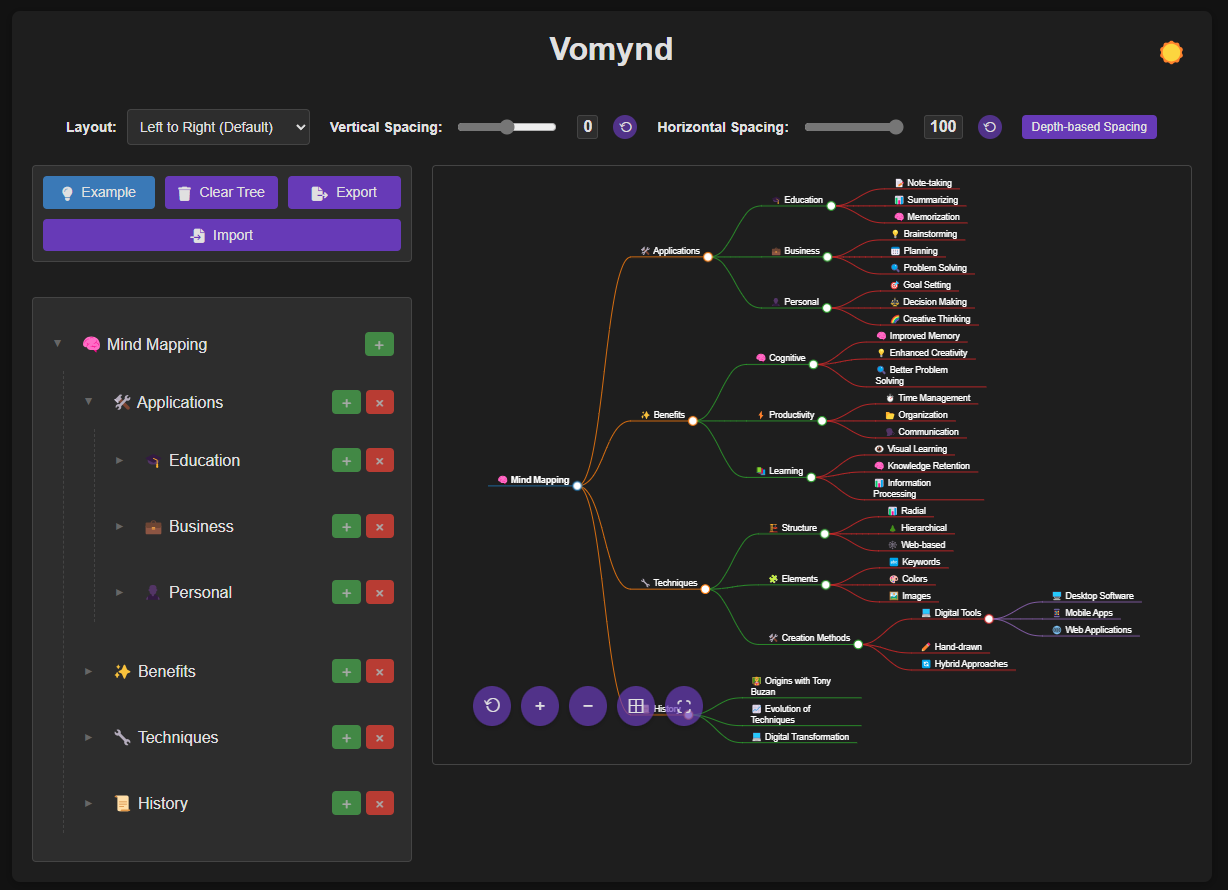Add a child to Mind Mapping
Image resolution: width=1228 pixels, height=890 pixels.
click(x=379, y=344)
